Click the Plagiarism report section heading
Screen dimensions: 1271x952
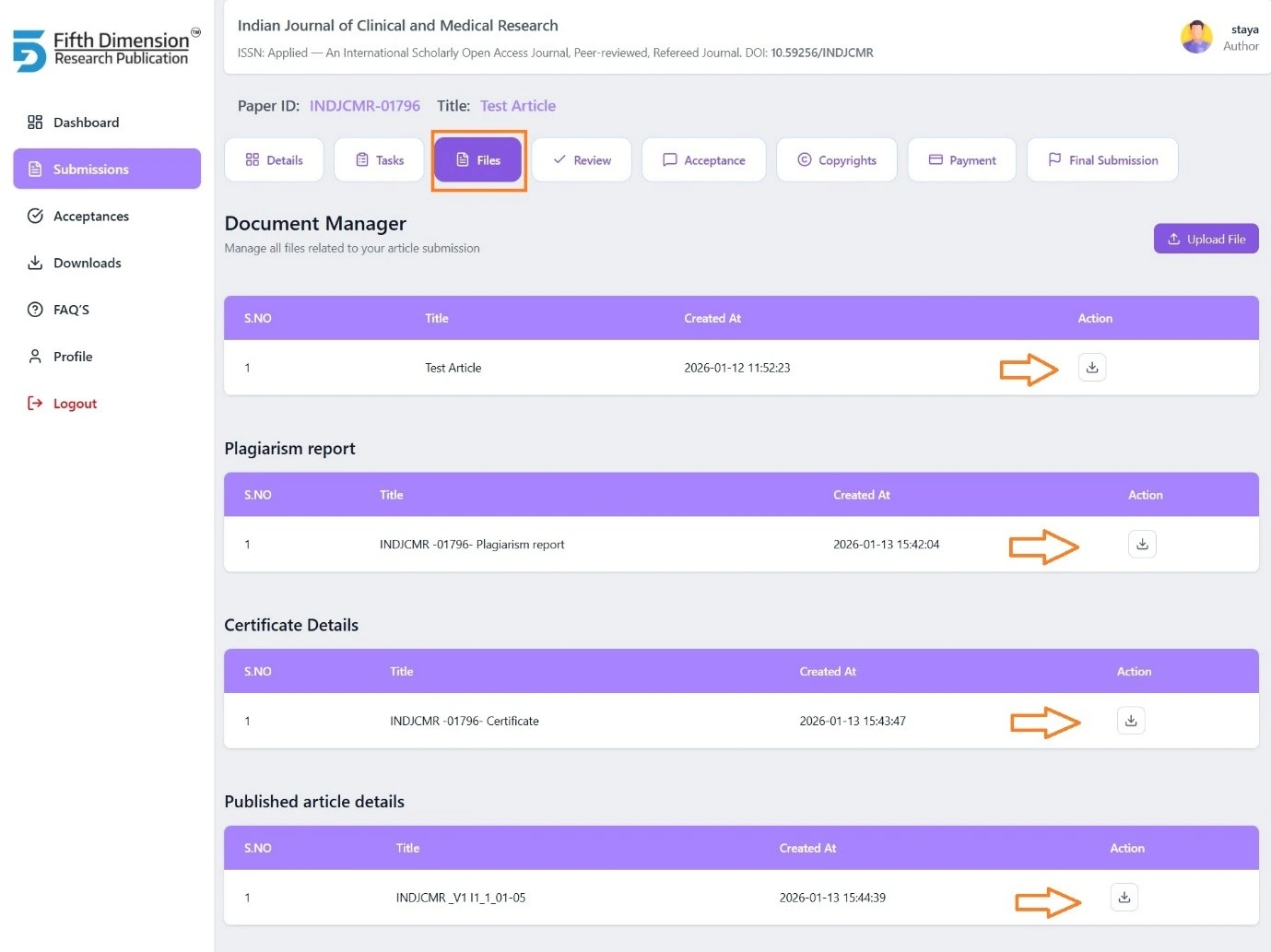[x=289, y=449]
